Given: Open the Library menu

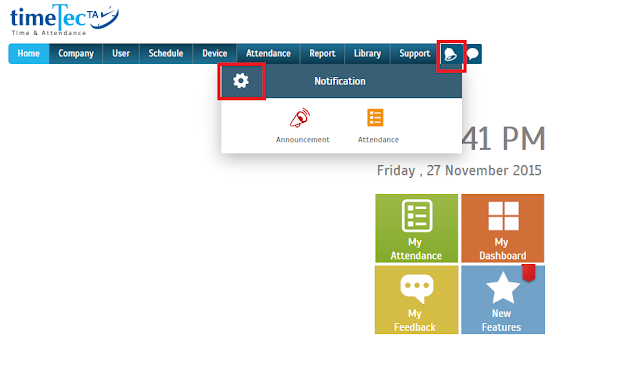Looking at the screenshot, I should [367, 54].
